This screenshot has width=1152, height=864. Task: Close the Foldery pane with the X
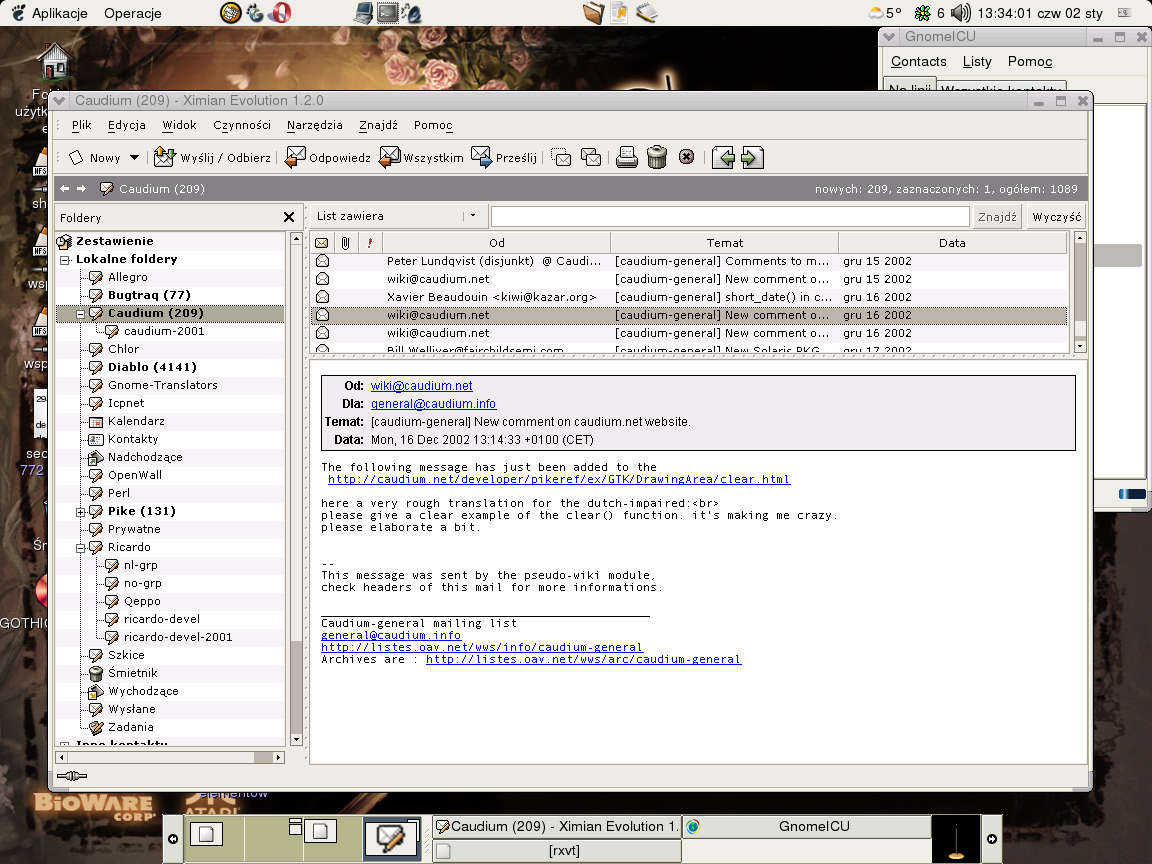(x=289, y=217)
